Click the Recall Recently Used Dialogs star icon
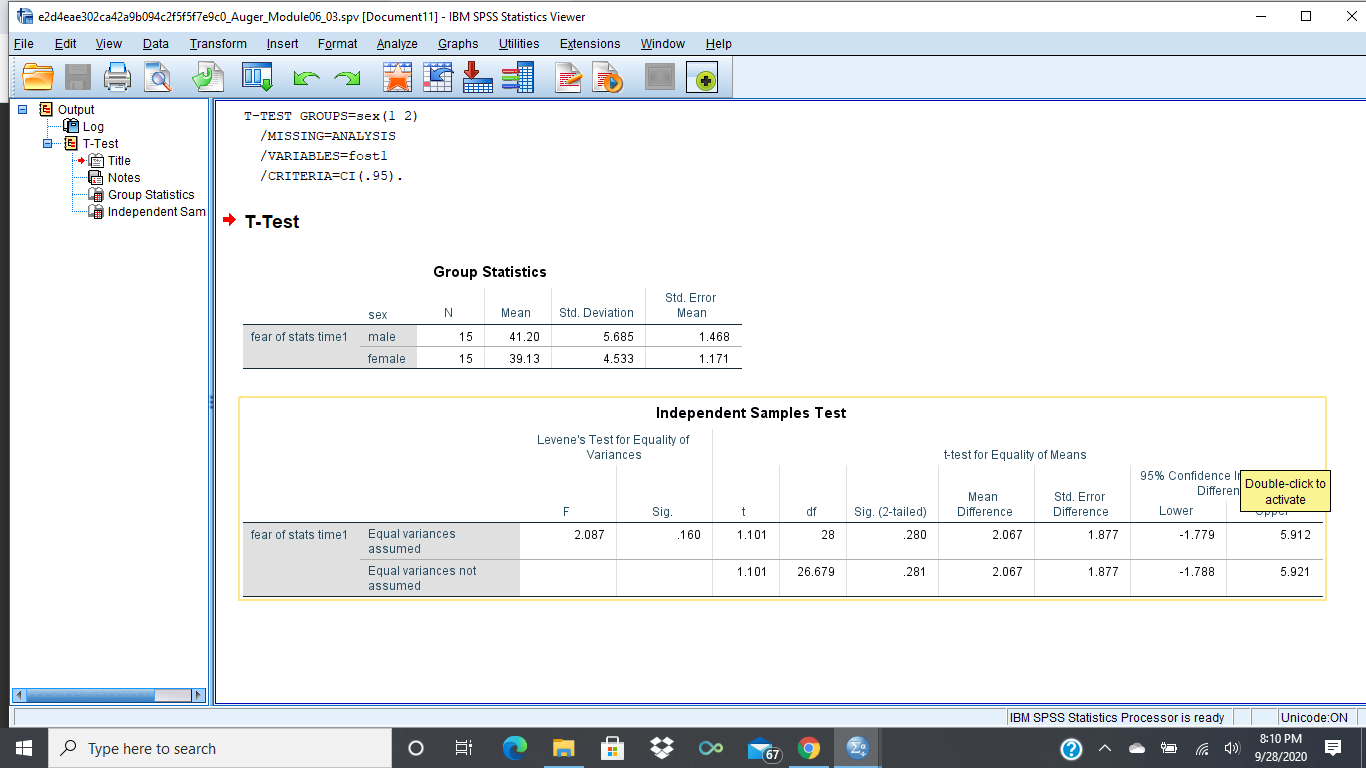Viewport: 1366px width, 768px height. point(397,77)
